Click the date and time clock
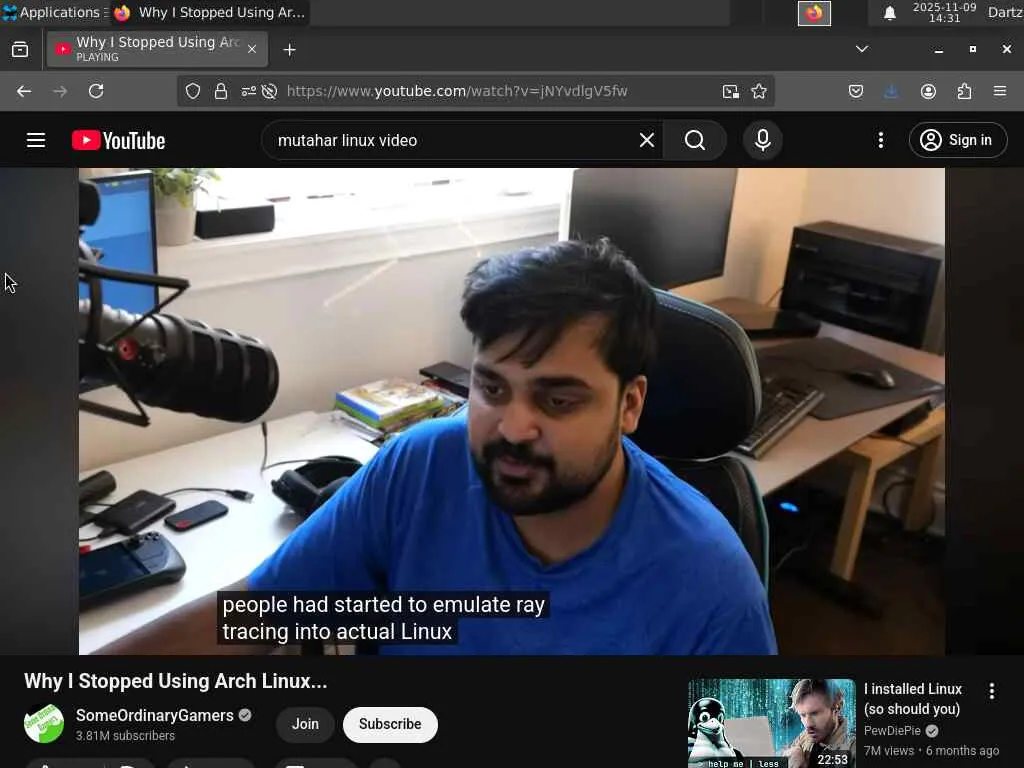 (x=944, y=12)
